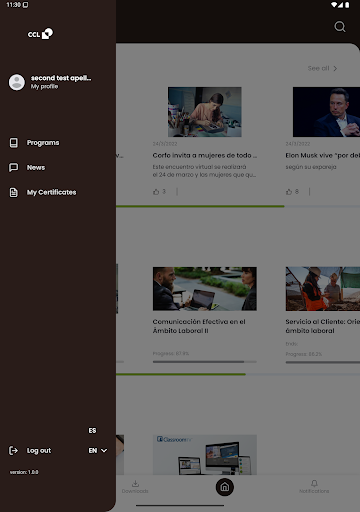Tap the CCL logo in the drawer
This screenshot has height=512, width=360.
coord(40,34)
